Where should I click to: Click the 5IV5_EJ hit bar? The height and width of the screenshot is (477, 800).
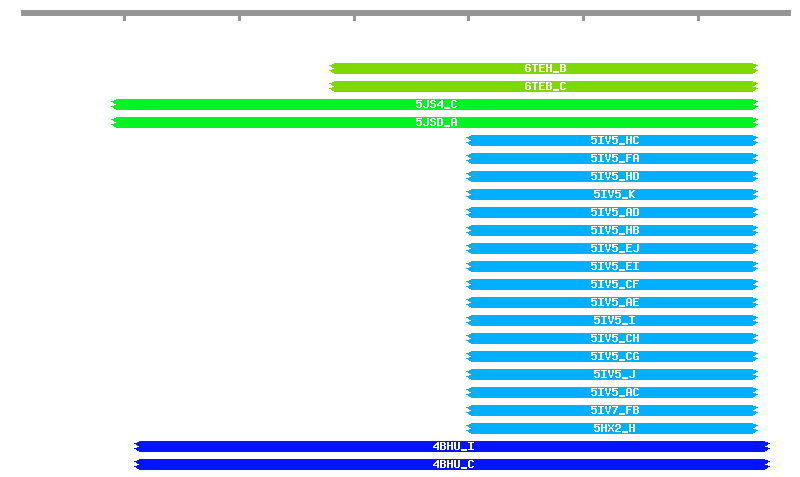[612, 249]
